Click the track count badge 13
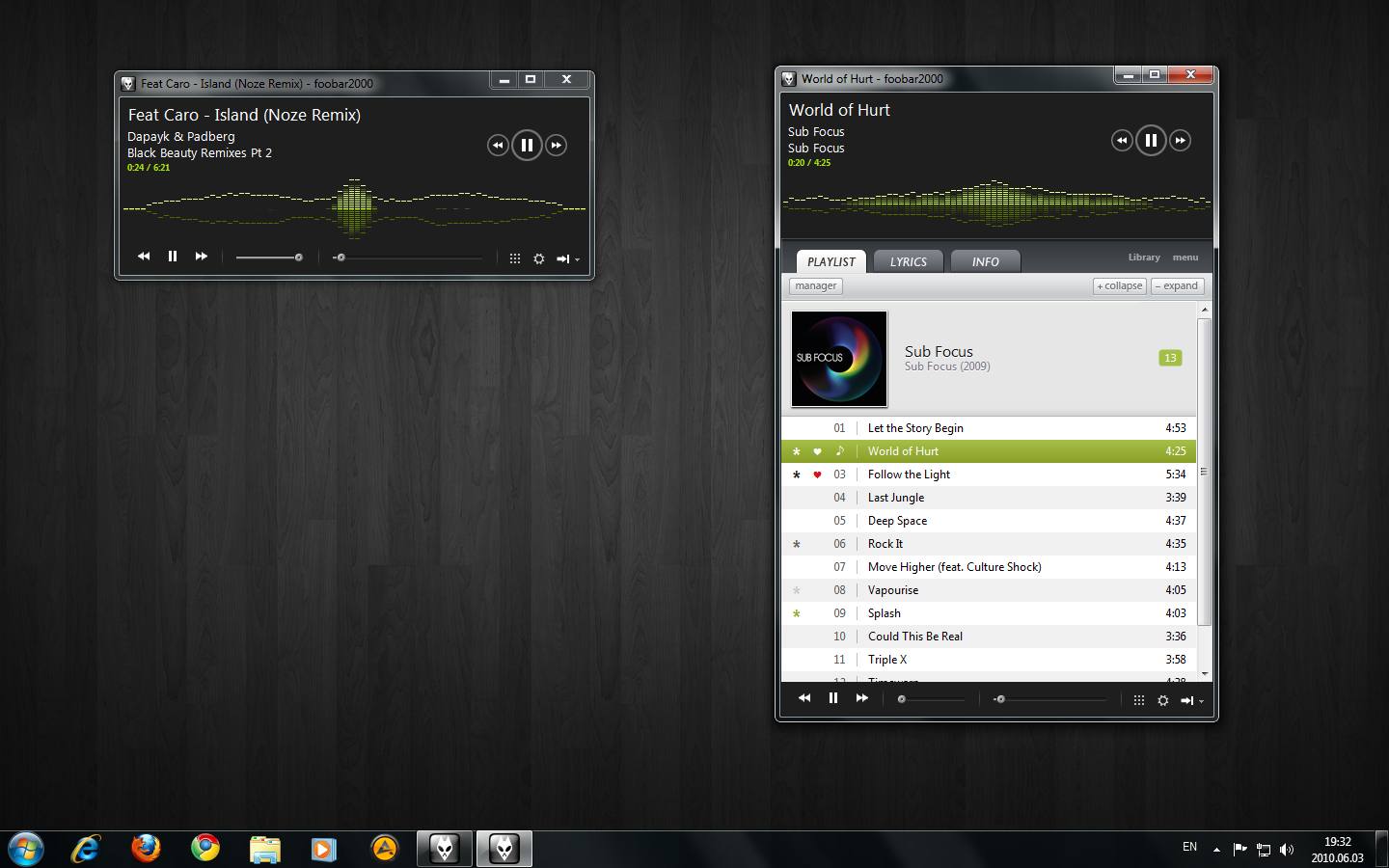1389x868 pixels. coord(1170,358)
